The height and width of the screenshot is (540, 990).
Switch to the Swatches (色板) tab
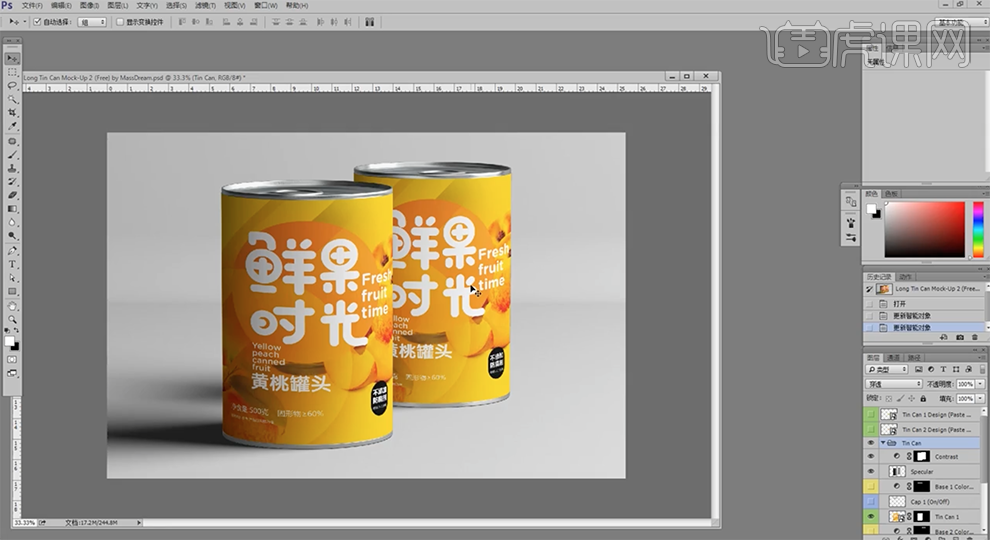(892, 193)
